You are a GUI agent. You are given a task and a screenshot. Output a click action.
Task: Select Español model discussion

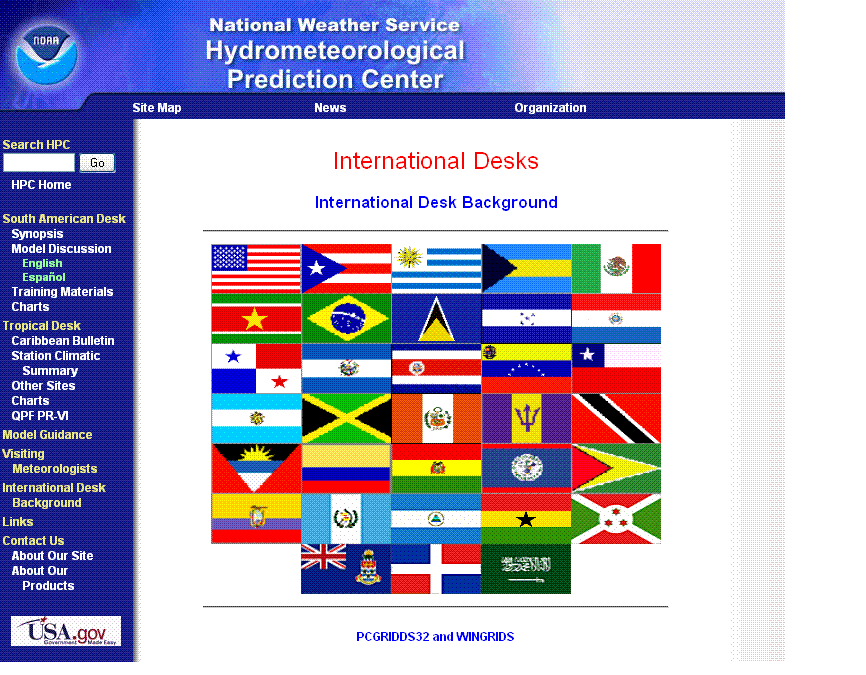pos(44,277)
